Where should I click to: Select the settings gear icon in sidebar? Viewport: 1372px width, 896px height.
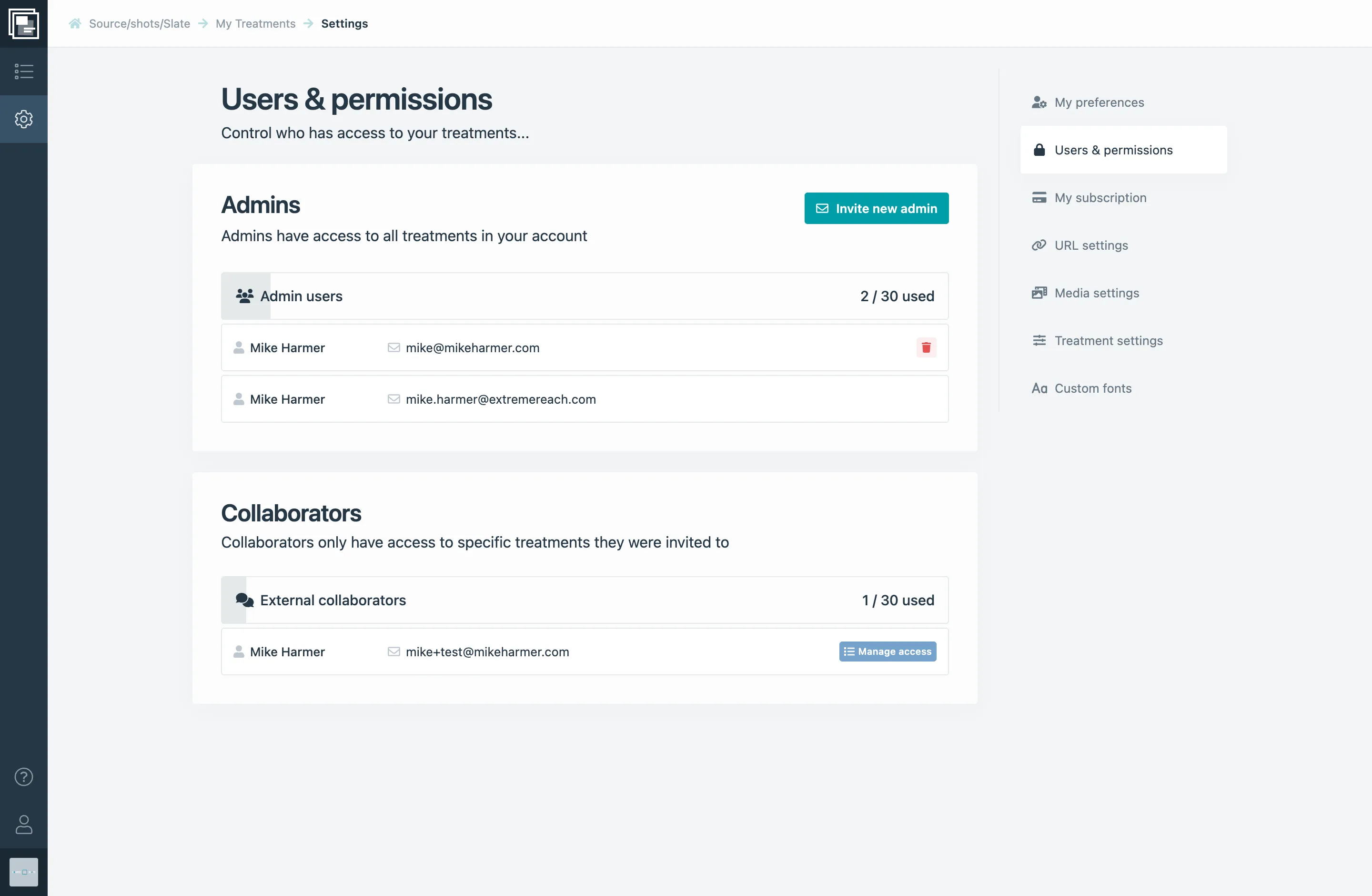pyautogui.click(x=24, y=119)
